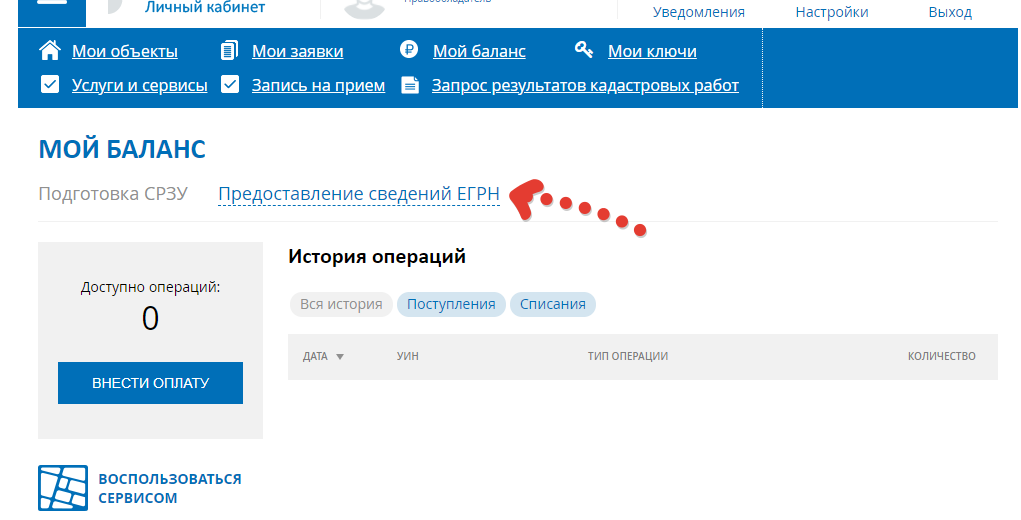Click the document icon beside Запрос результатов кадастровых работ

tap(410, 85)
